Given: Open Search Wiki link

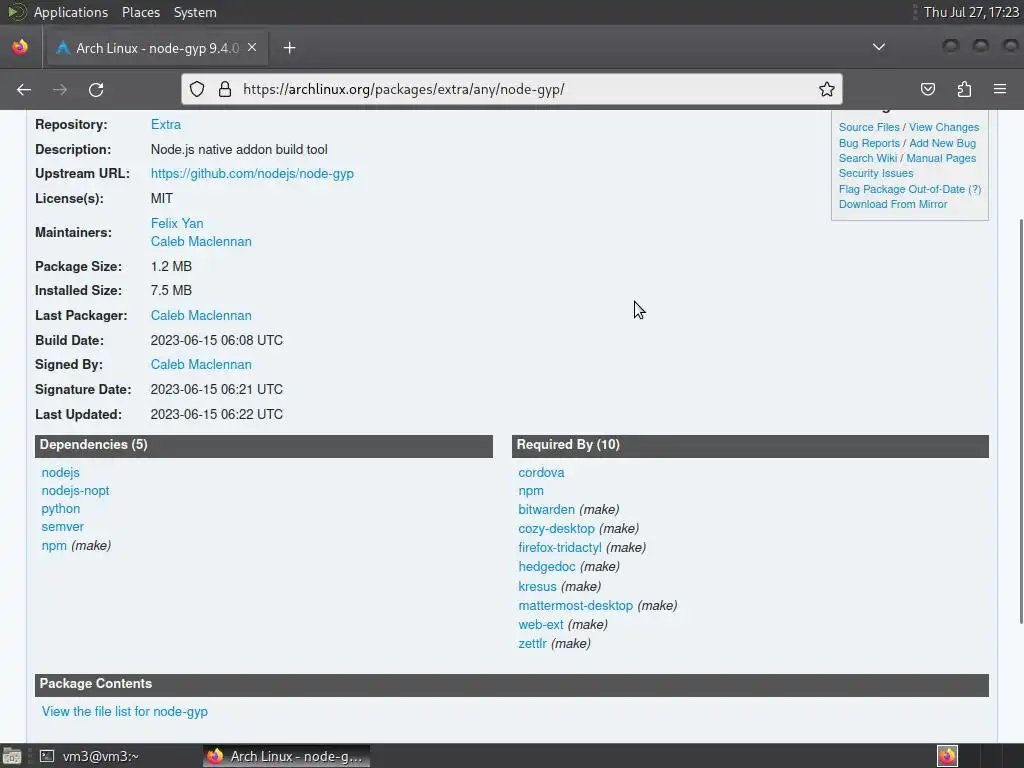Looking at the screenshot, I should [867, 158].
